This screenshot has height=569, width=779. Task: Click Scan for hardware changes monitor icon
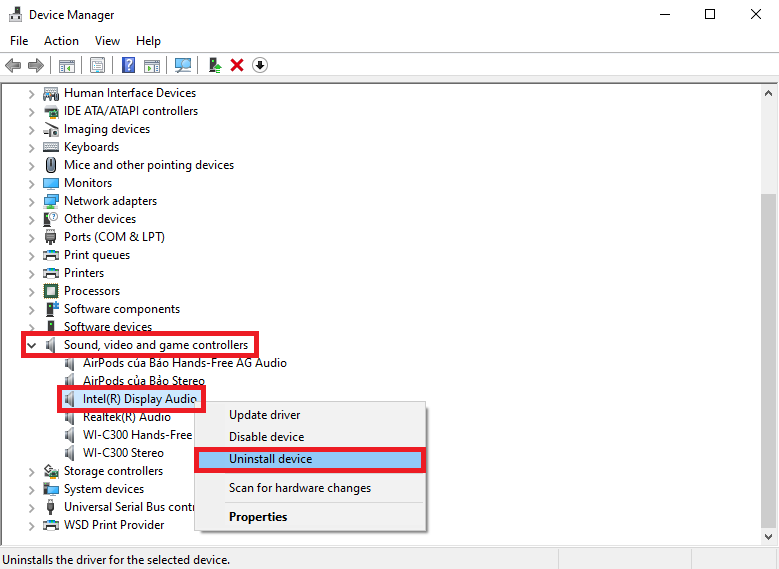pos(183,65)
